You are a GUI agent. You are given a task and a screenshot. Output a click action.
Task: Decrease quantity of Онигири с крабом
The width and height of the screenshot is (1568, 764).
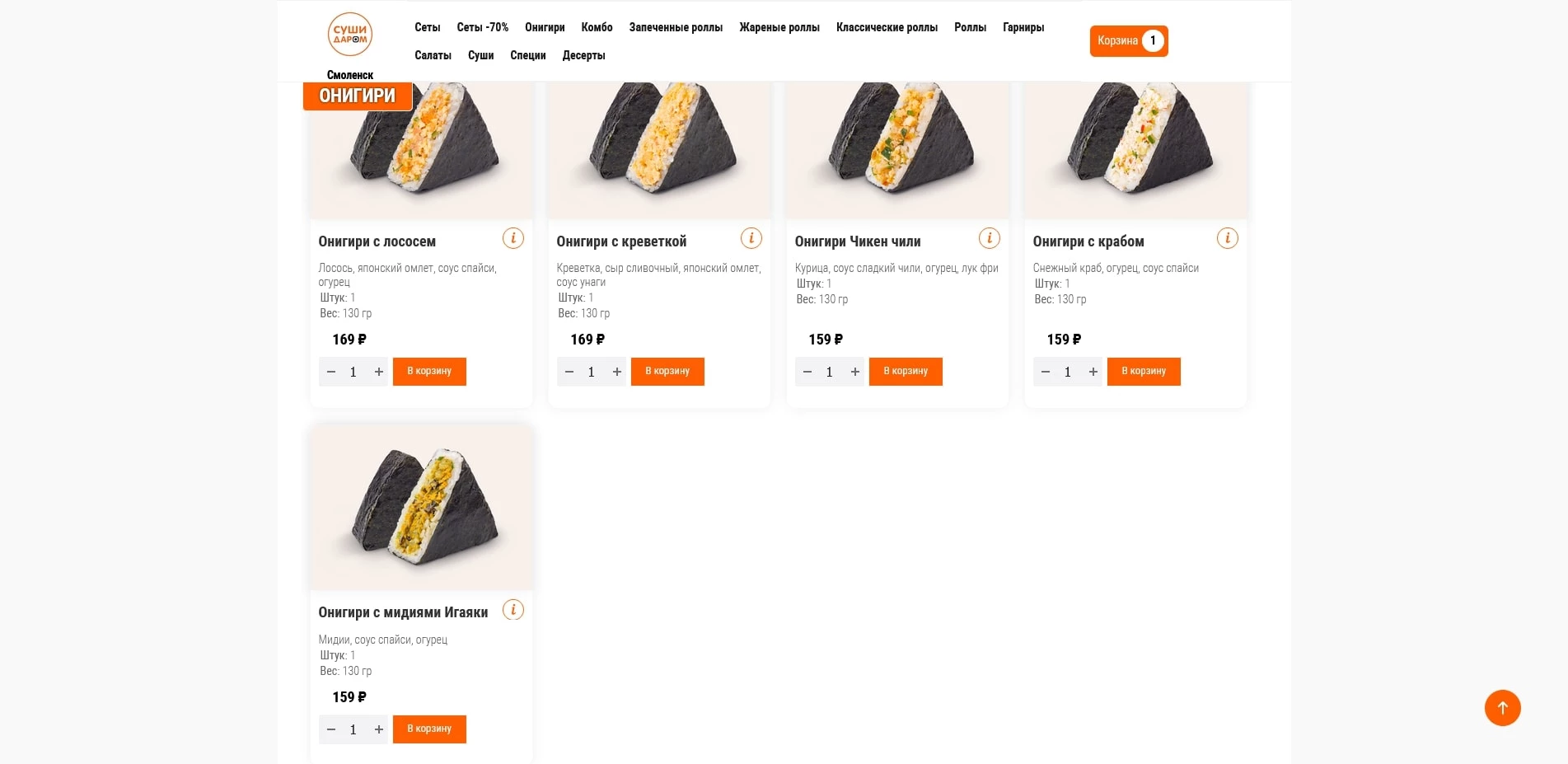click(x=1046, y=373)
